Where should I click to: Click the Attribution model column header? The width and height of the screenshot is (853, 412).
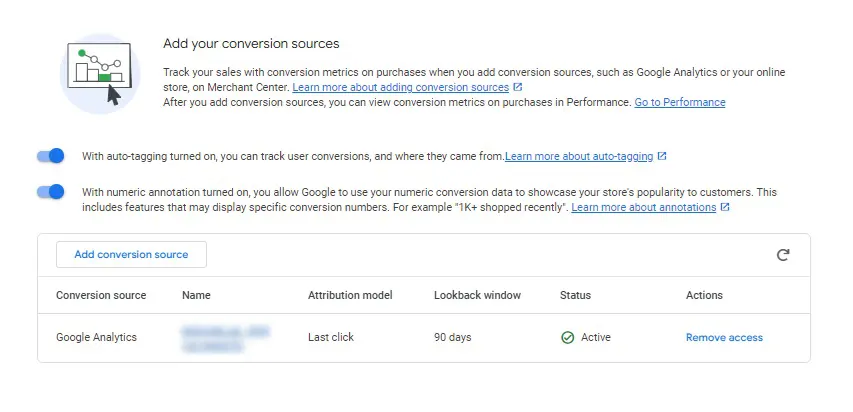[350, 295]
